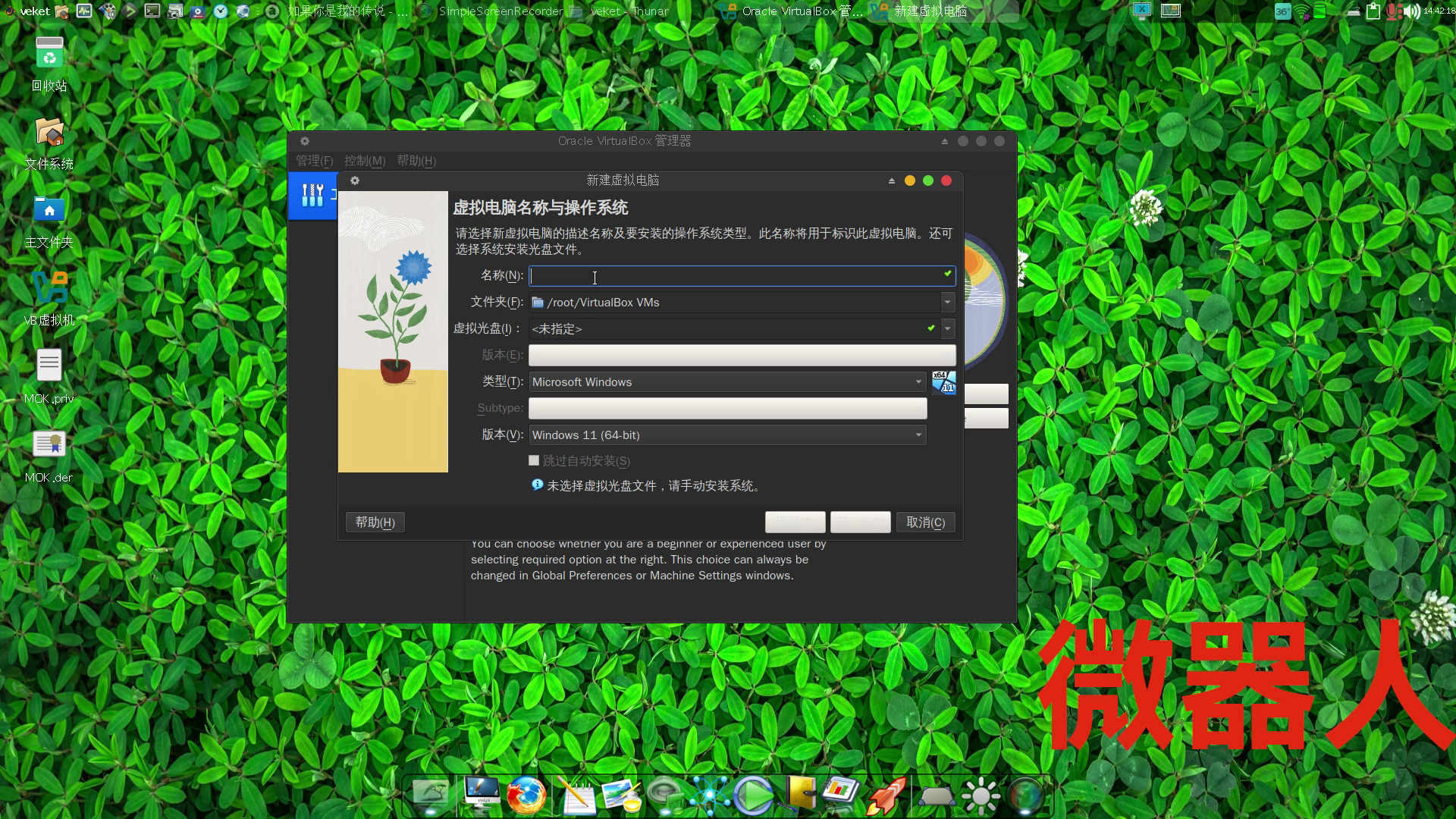Click the clock time 14:42:18
Image resolution: width=1456 pixels, height=819 pixels.
pyautogui.click(x=1439, y=11)
